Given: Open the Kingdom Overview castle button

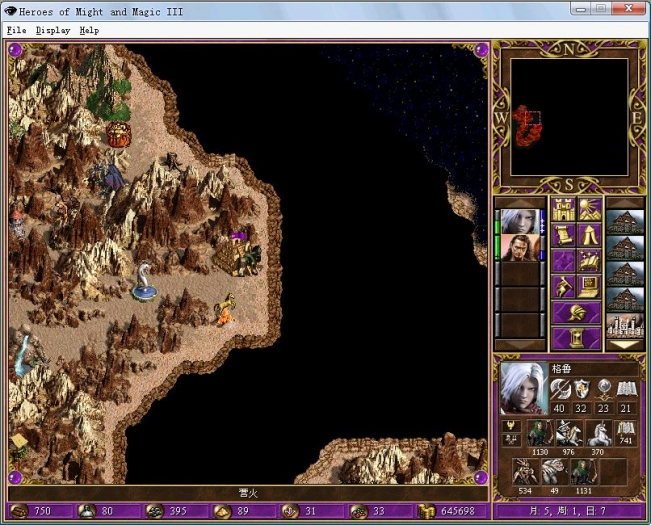Looking at the screenshot, I should tap(563, 209).
